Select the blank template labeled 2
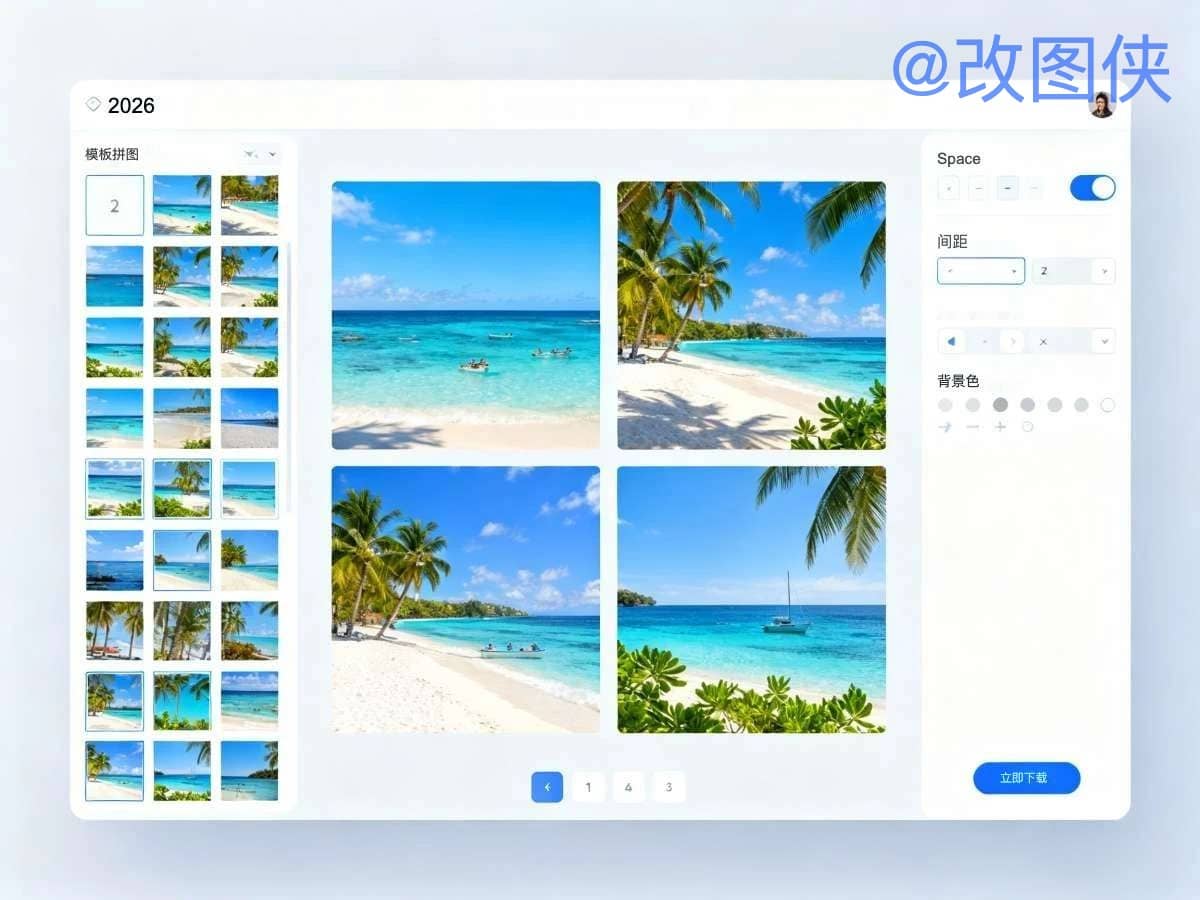The height and width of the screenshot is (900, 1200). coord(114,205)
